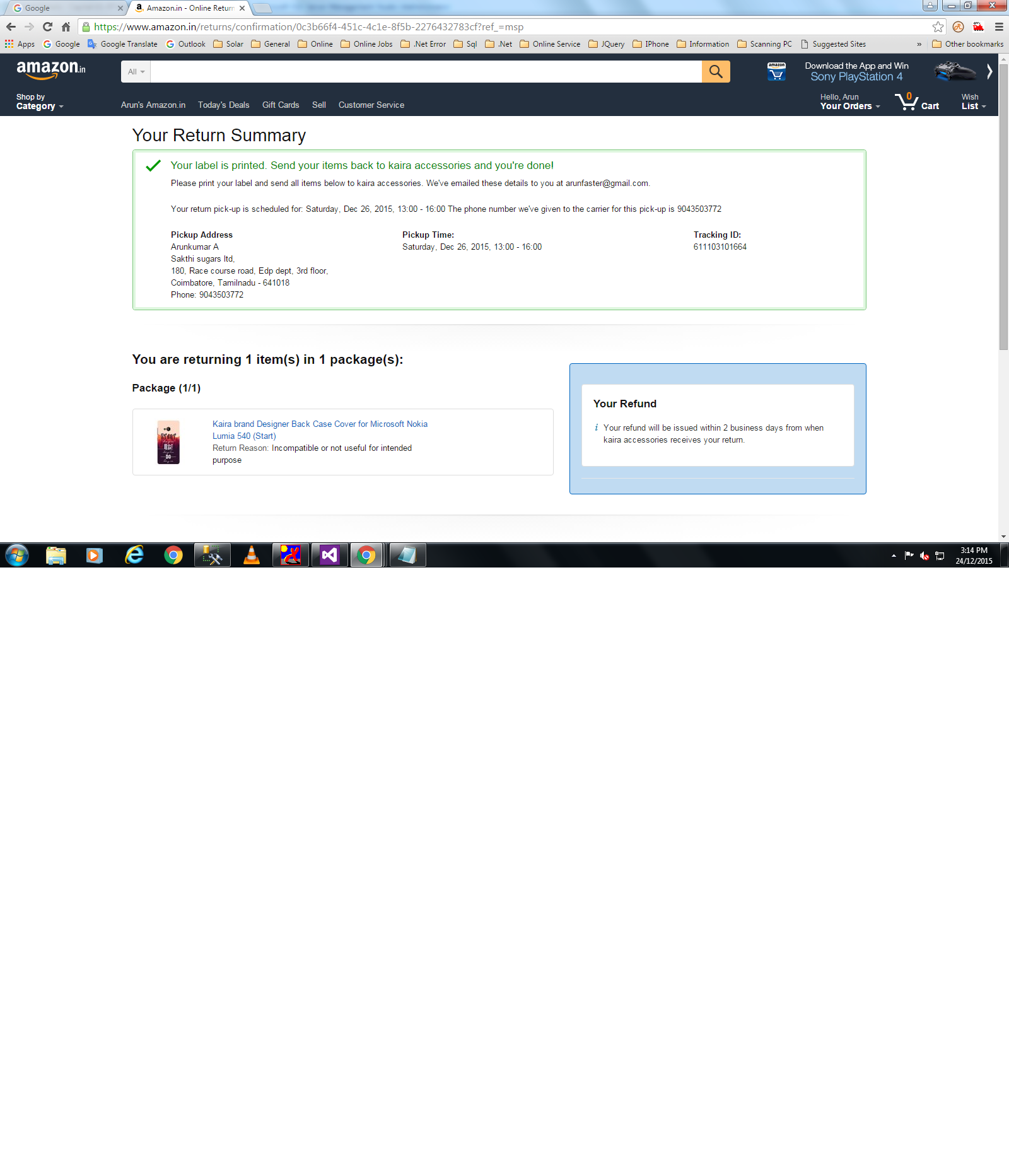Open Outlook bookmark
This screenshot has height=1176, width=1009.
tap(185, 44)
